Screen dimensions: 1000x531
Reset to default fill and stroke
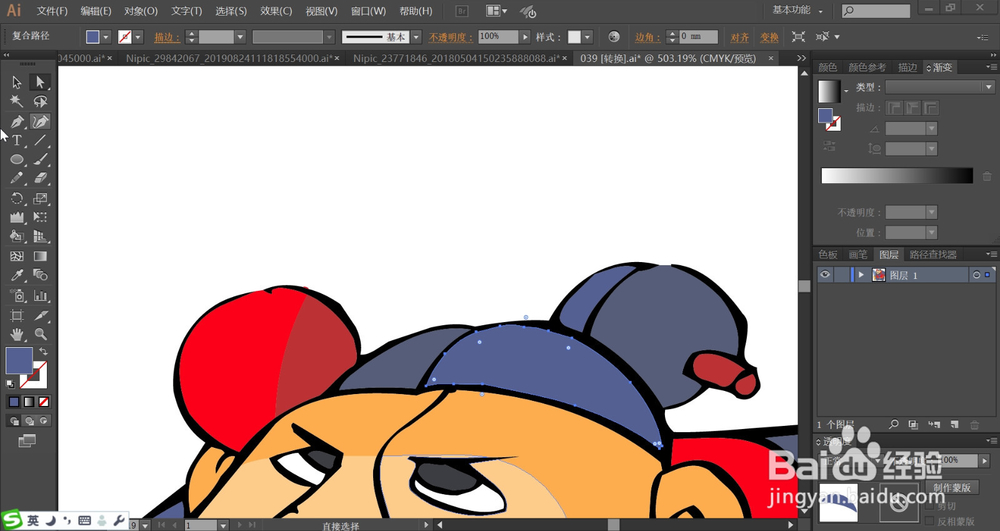(10, 384)
